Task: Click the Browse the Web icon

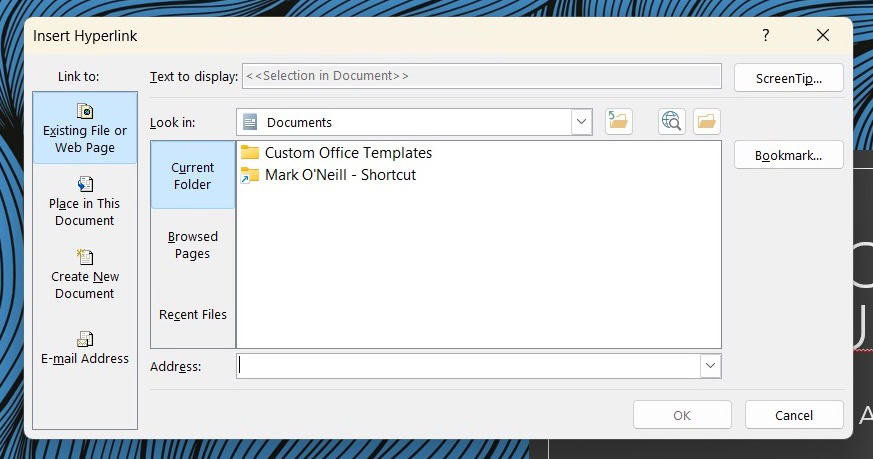Action: [x=671, y=122]
